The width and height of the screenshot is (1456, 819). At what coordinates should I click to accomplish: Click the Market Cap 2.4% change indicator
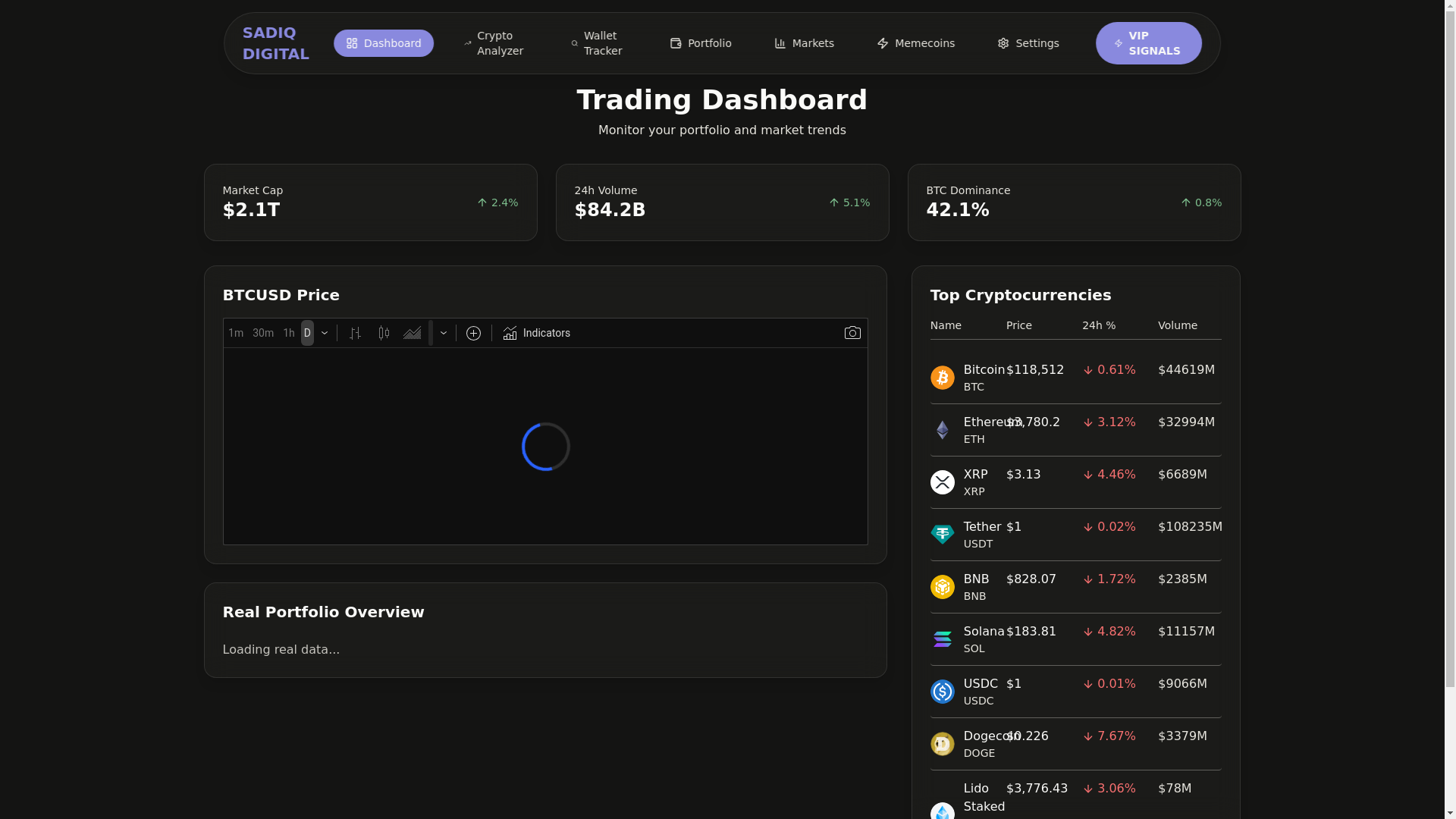[x=497, y=202]
